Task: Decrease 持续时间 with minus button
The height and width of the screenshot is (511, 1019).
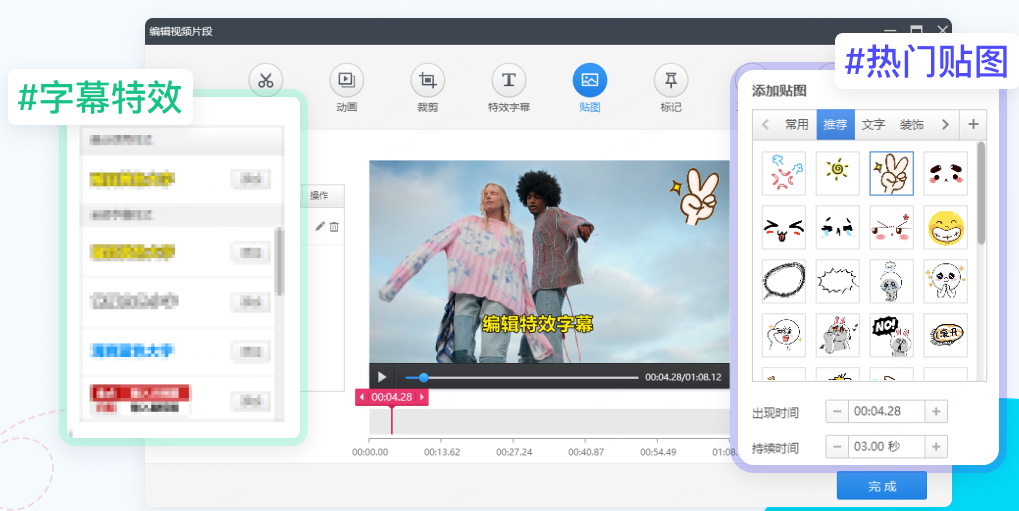Action: click(x=837, y=447)
